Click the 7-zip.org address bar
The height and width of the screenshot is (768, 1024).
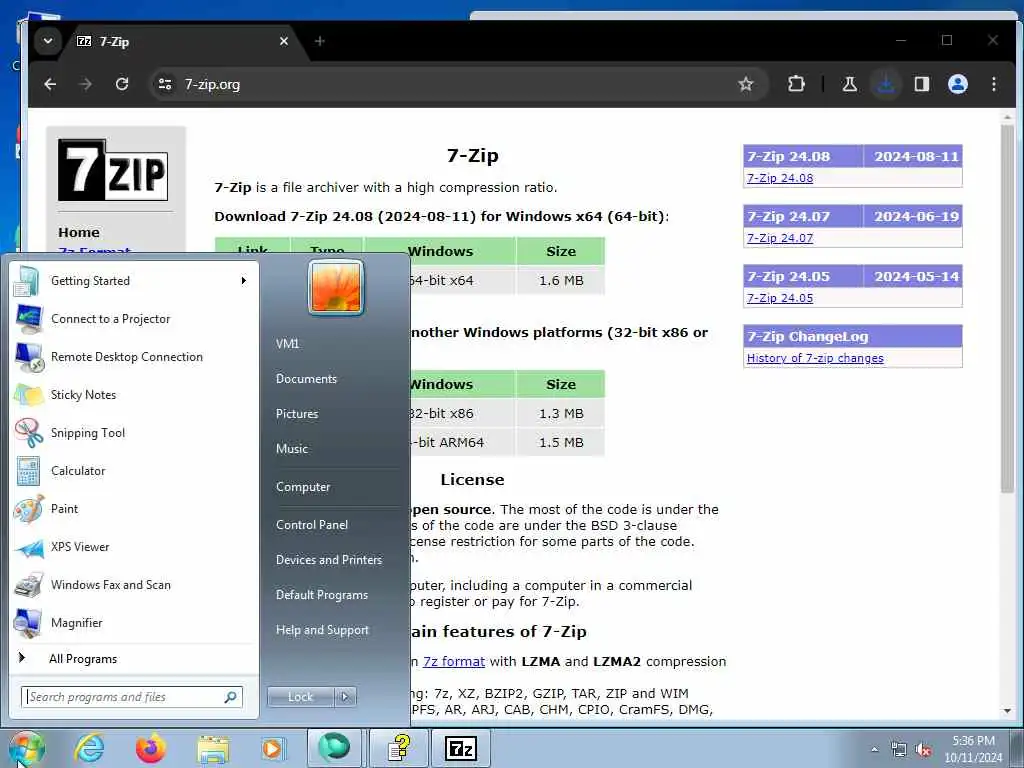coord(457,84)
